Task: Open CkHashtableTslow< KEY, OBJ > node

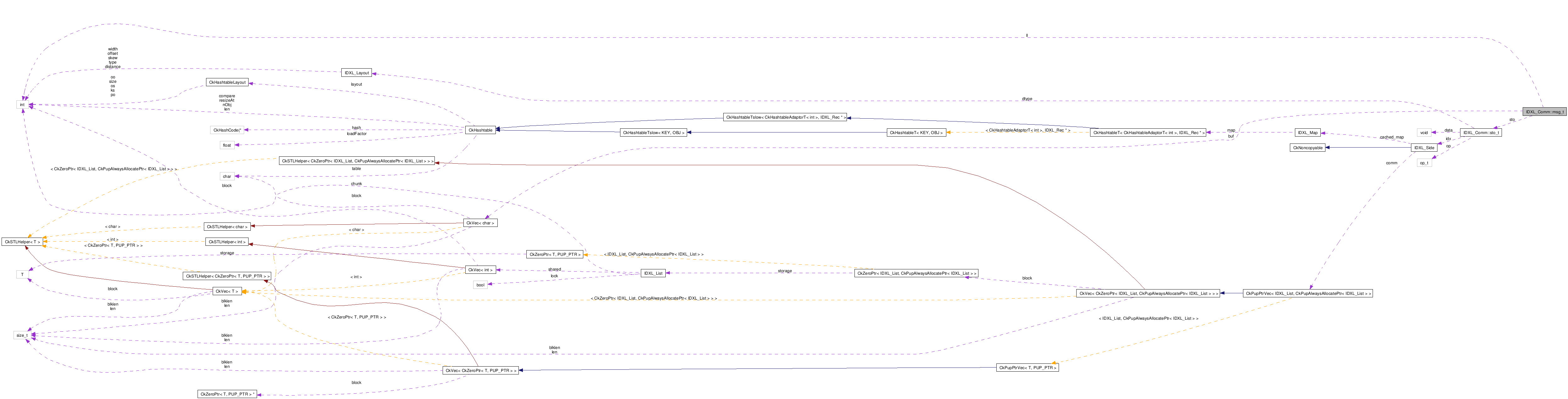Action: pos(653,132)
